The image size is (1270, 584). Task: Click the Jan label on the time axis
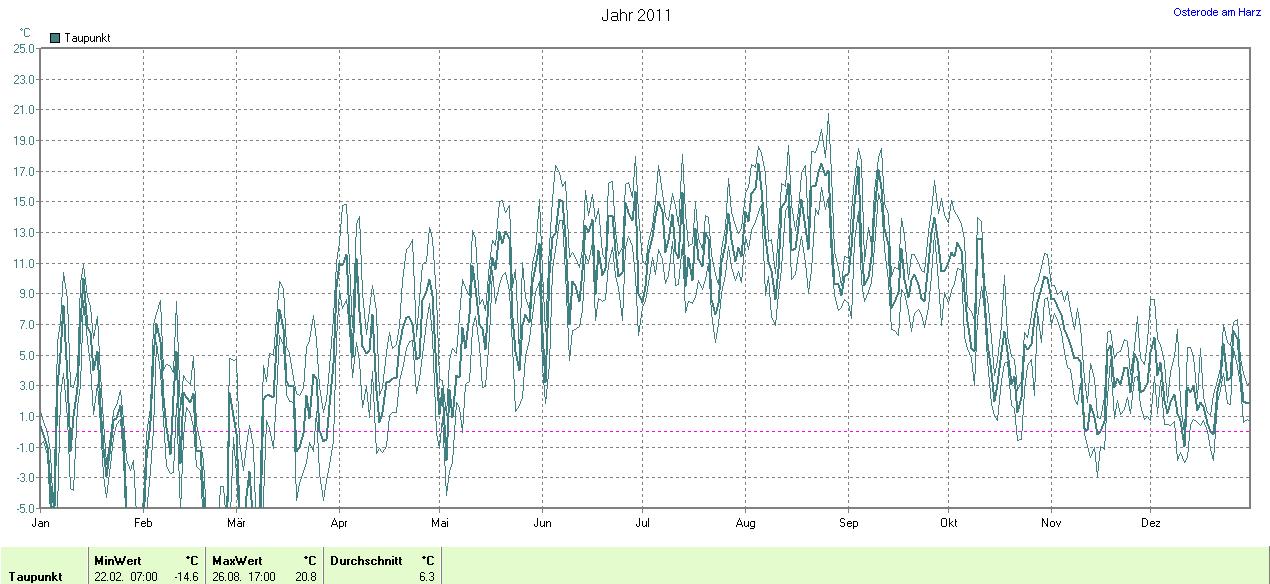tap(41, 523)
